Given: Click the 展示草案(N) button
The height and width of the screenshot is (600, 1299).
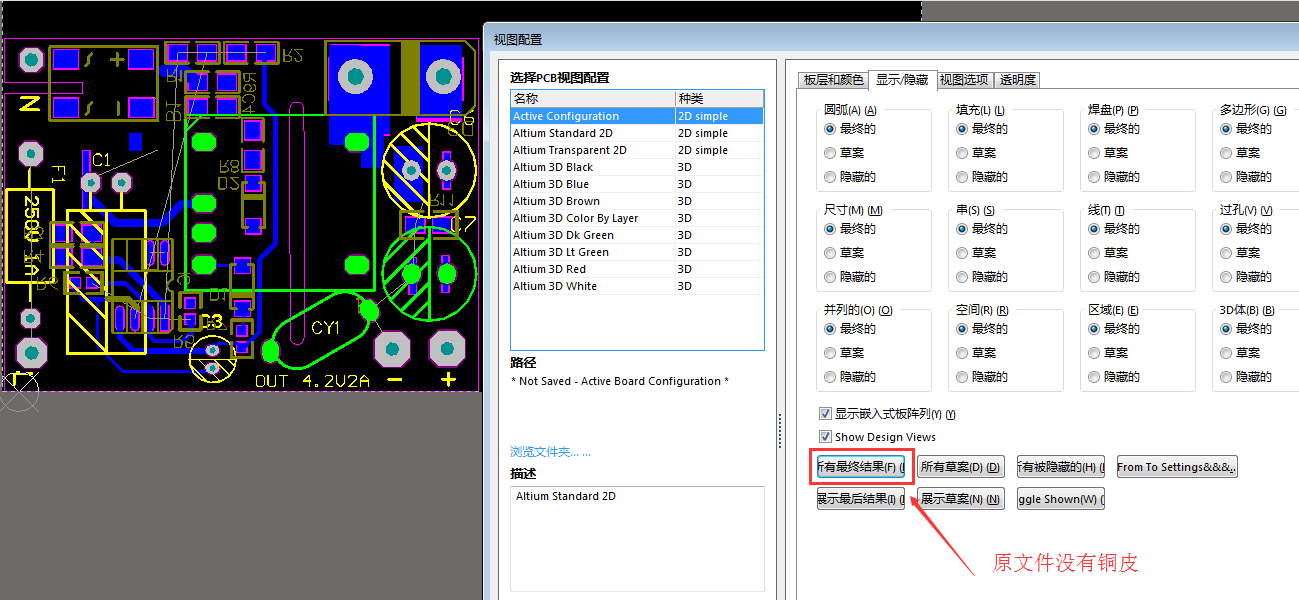Looking at the screenshot, I should pyautogui.click(x=960, y=499).
